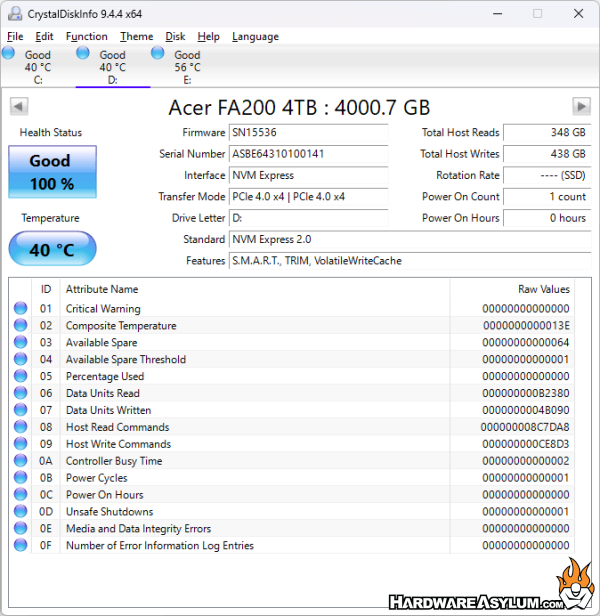600x616 pixels.
Task: Click the Transfer Mode field
Action: pos(308,196)
